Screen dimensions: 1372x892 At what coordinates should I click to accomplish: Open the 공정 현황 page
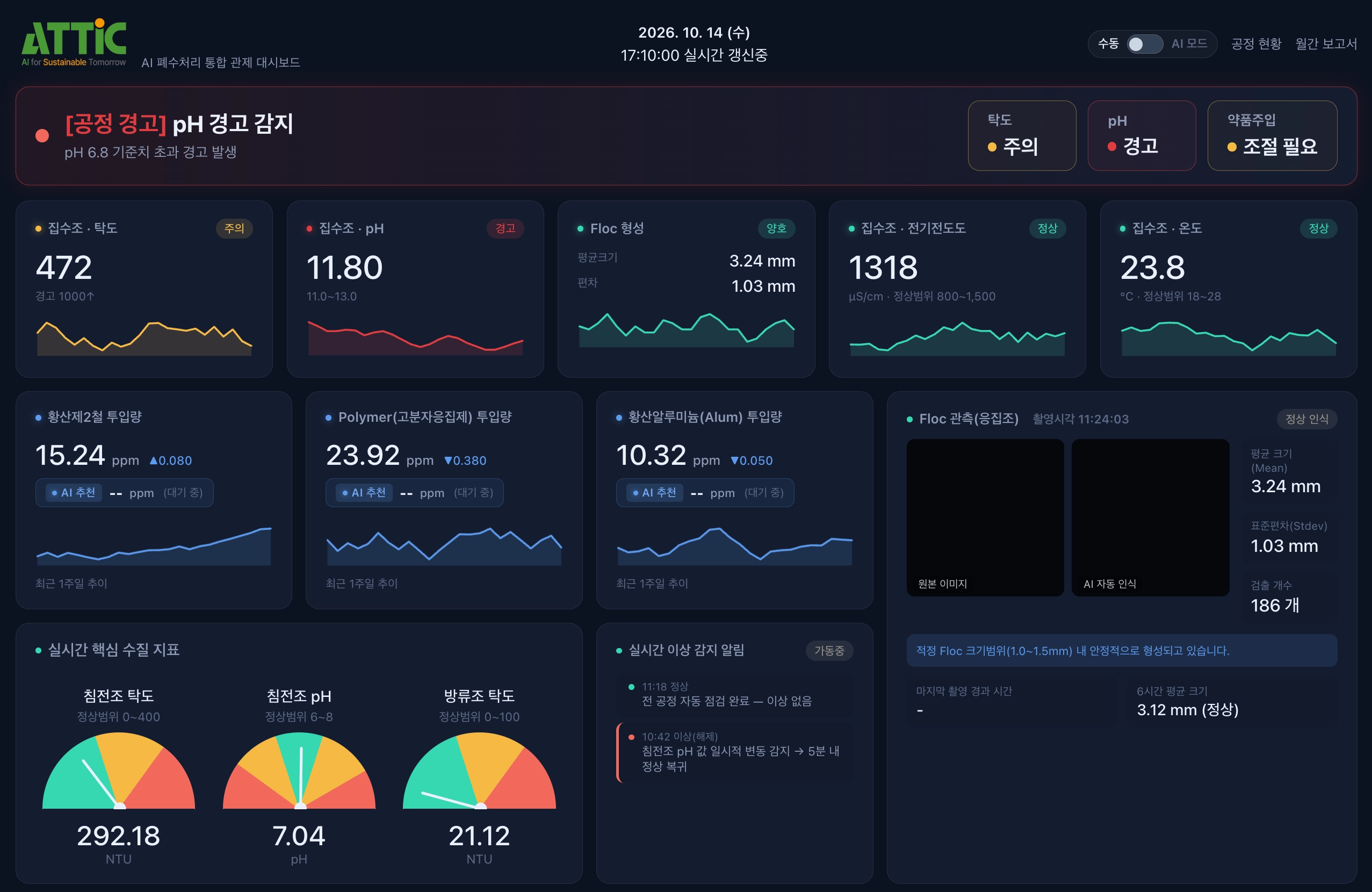click(1255, 44)
